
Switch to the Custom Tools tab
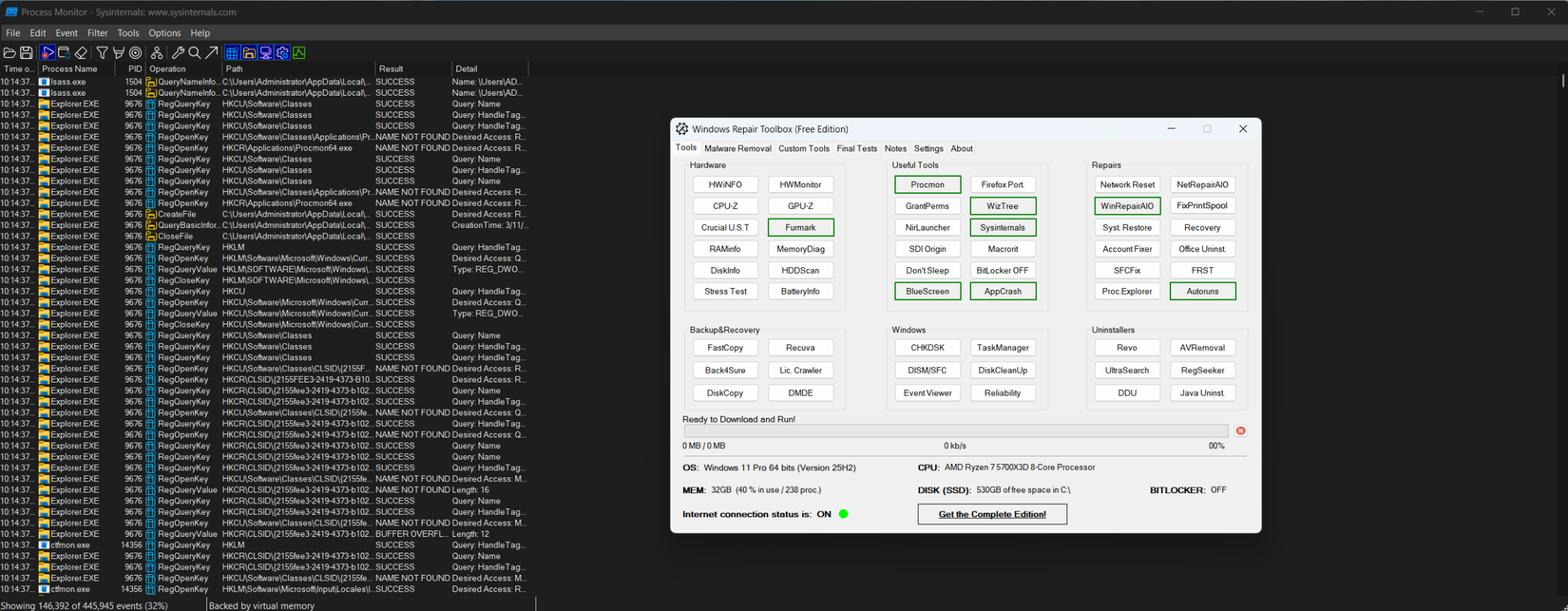pos(804,148)
